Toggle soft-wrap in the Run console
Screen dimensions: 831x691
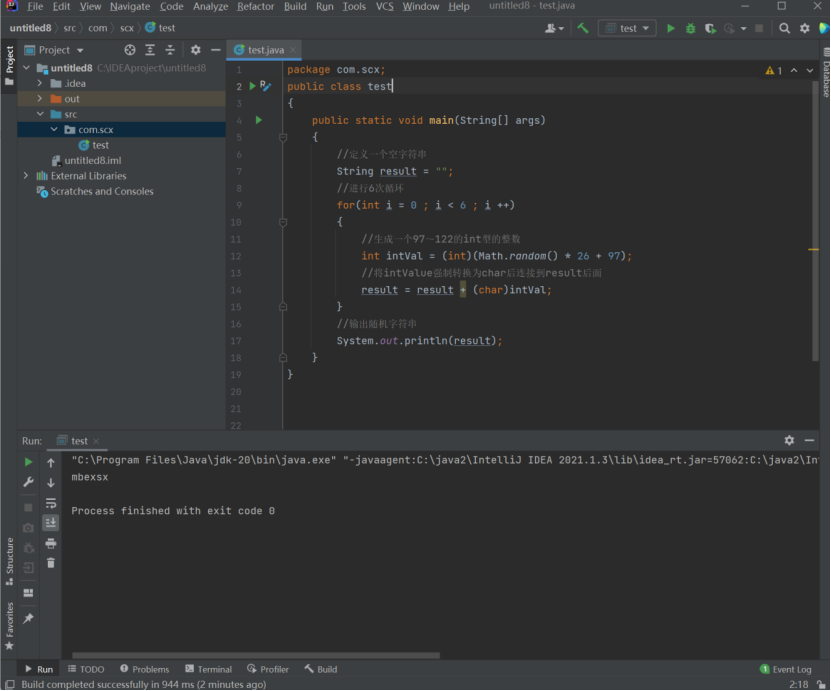click(51, 503)
